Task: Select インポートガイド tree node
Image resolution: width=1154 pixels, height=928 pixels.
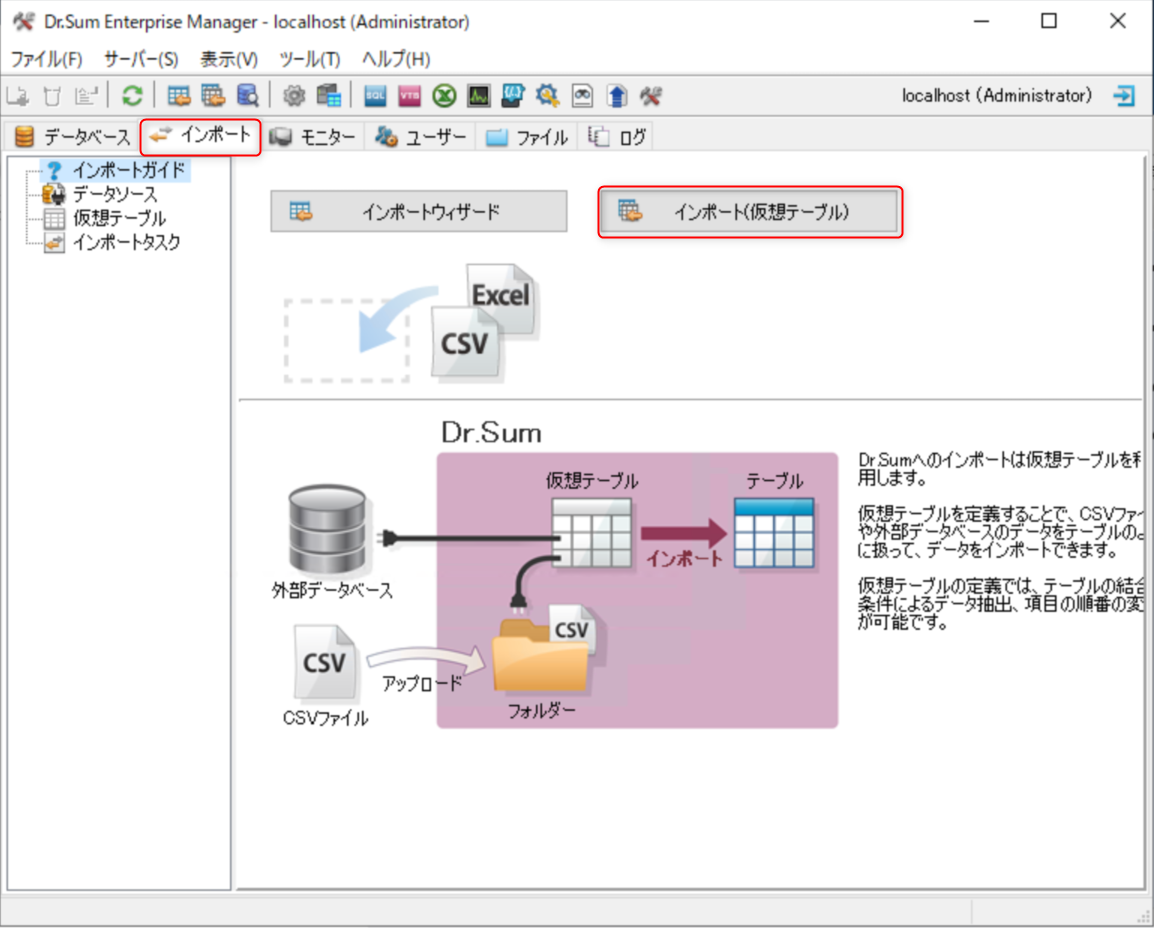Action: pyautogui.click(x=128, y=170)
